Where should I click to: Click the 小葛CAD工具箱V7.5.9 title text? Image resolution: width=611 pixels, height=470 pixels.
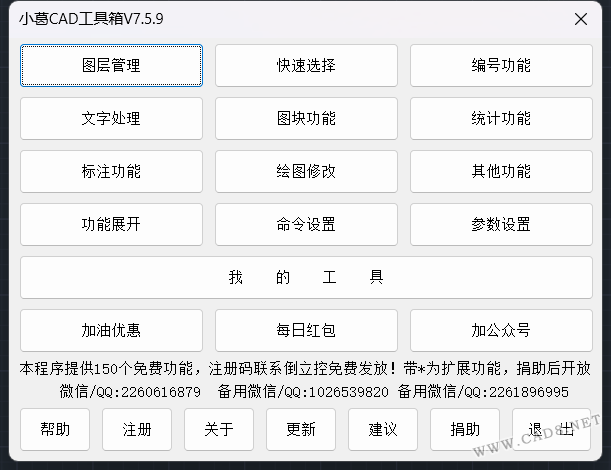tap(91, 19)
